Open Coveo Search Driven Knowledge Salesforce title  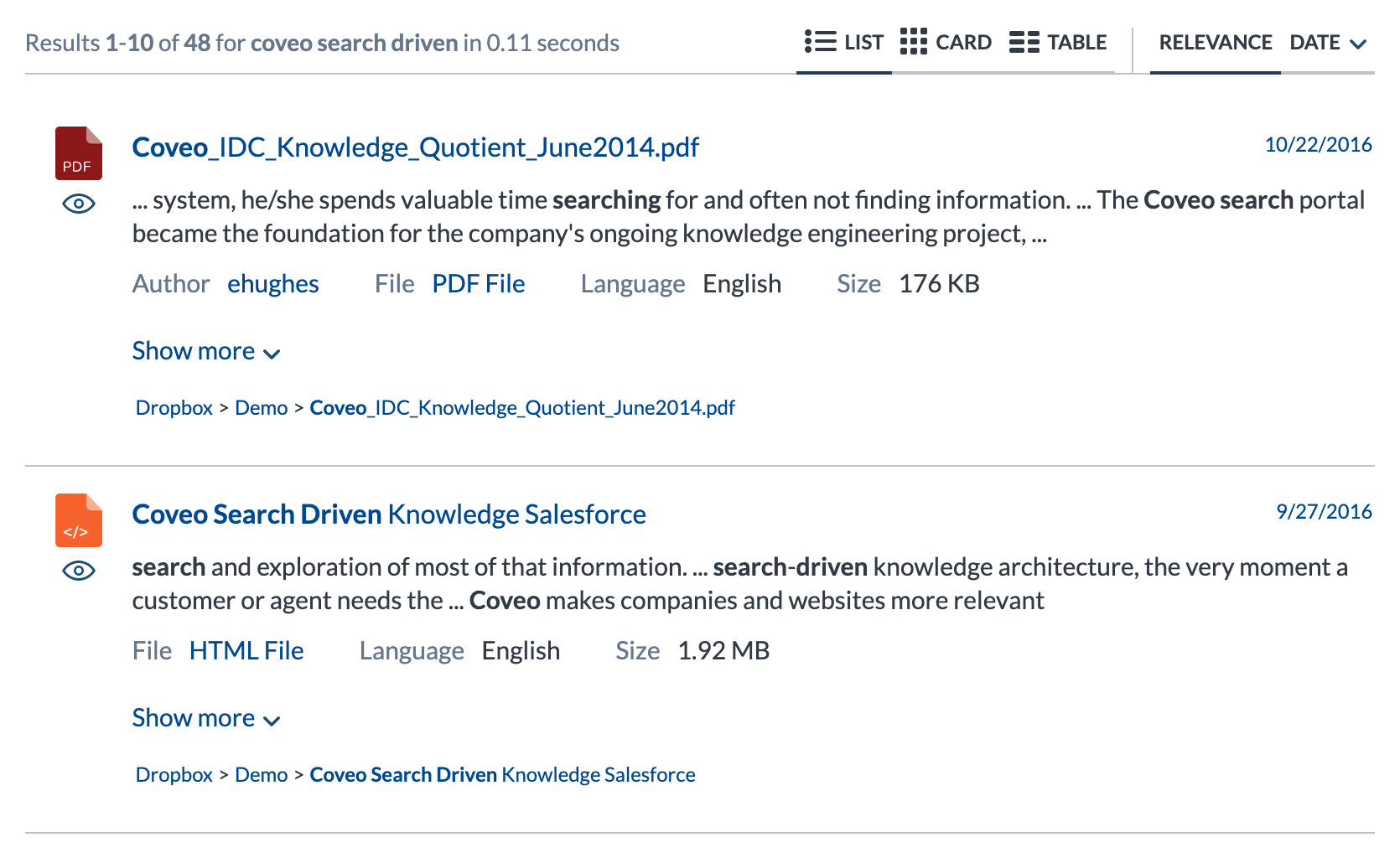pos(389,514)
